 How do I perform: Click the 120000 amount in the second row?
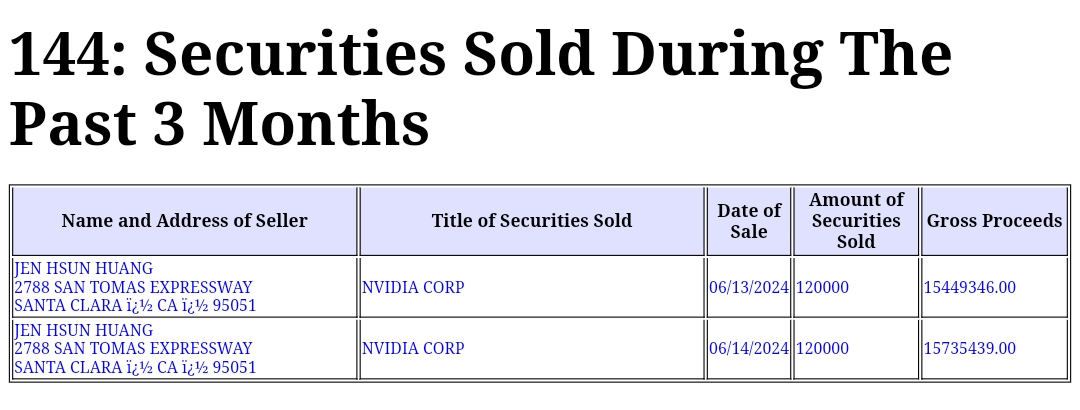click(822, 349)
